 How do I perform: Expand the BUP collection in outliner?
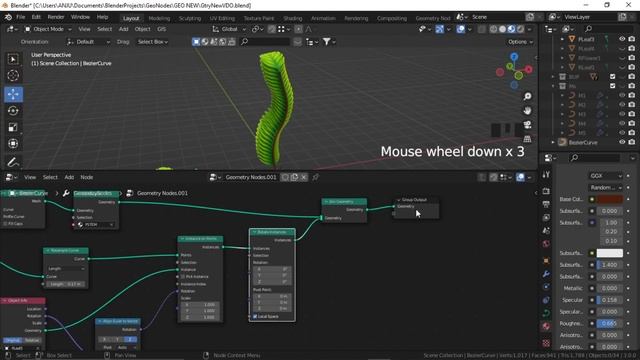(553, 76)
